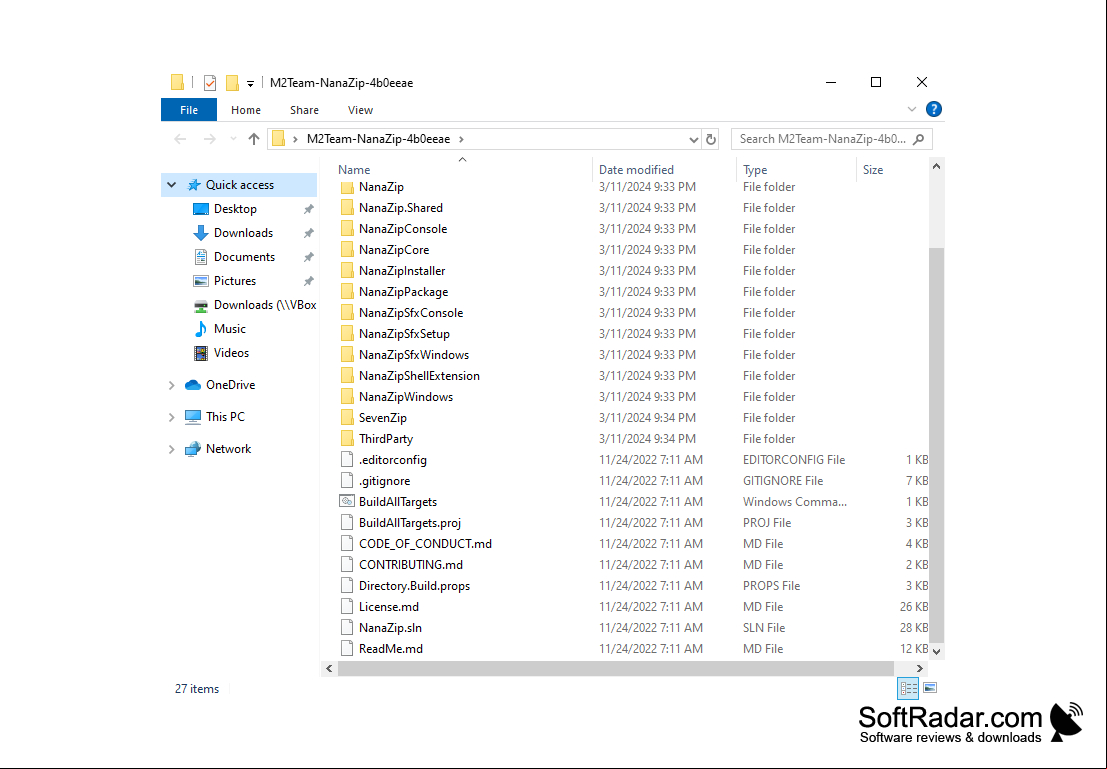Open Pictures in the navigation pane
The height and width of the screenshot is (769, 1107).
(234, 281)
